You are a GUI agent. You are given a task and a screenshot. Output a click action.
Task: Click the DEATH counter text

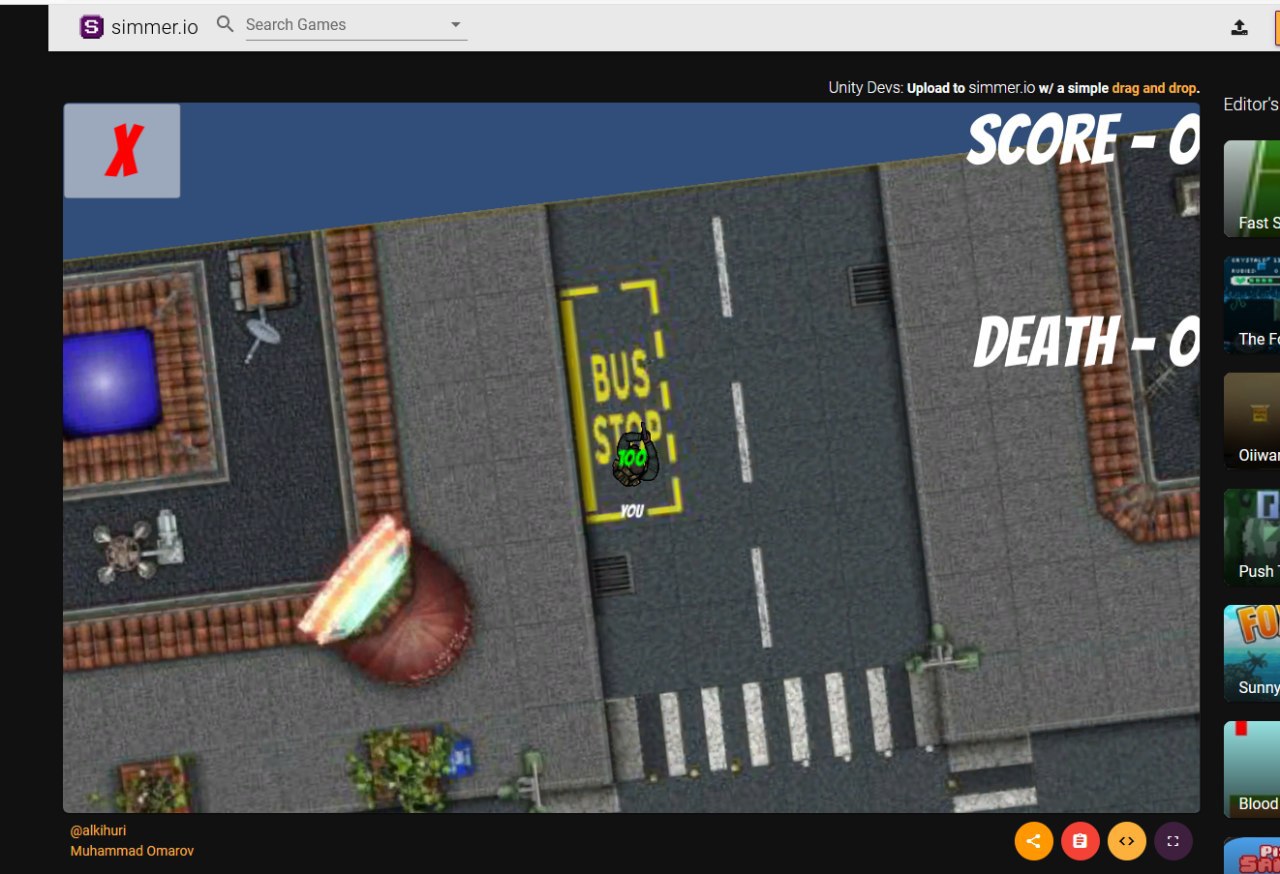pos(1086,342)
